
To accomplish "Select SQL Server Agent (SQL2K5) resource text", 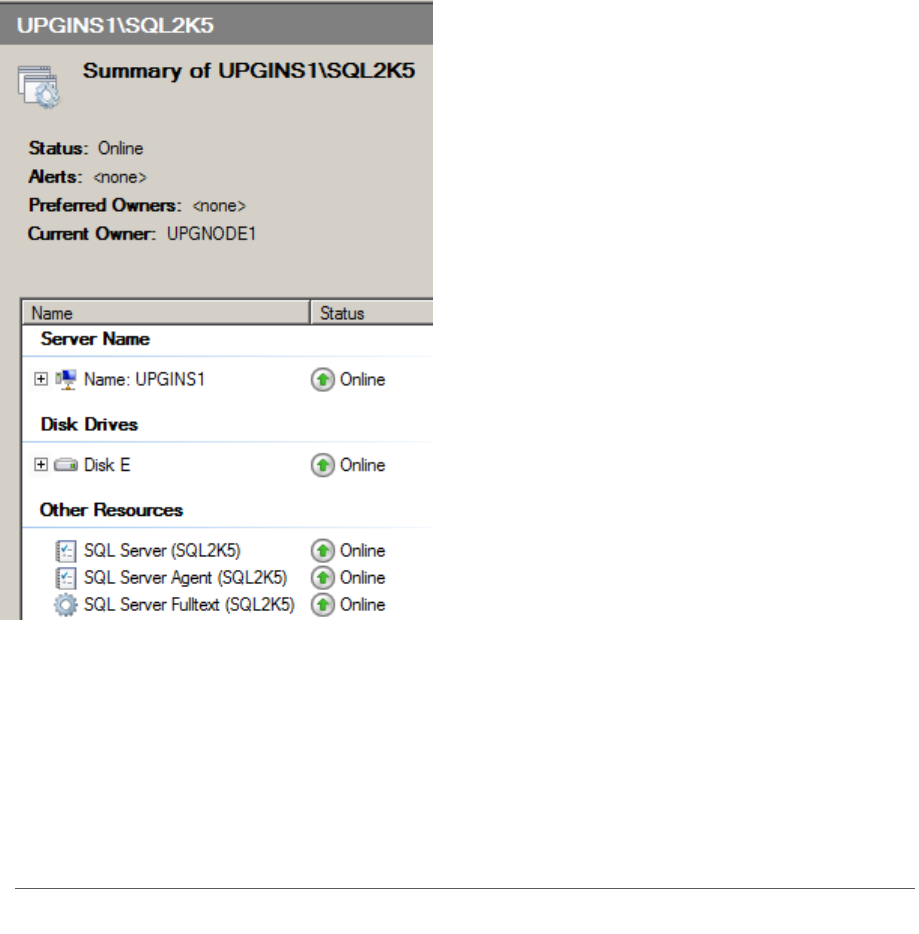I will 185,578.
